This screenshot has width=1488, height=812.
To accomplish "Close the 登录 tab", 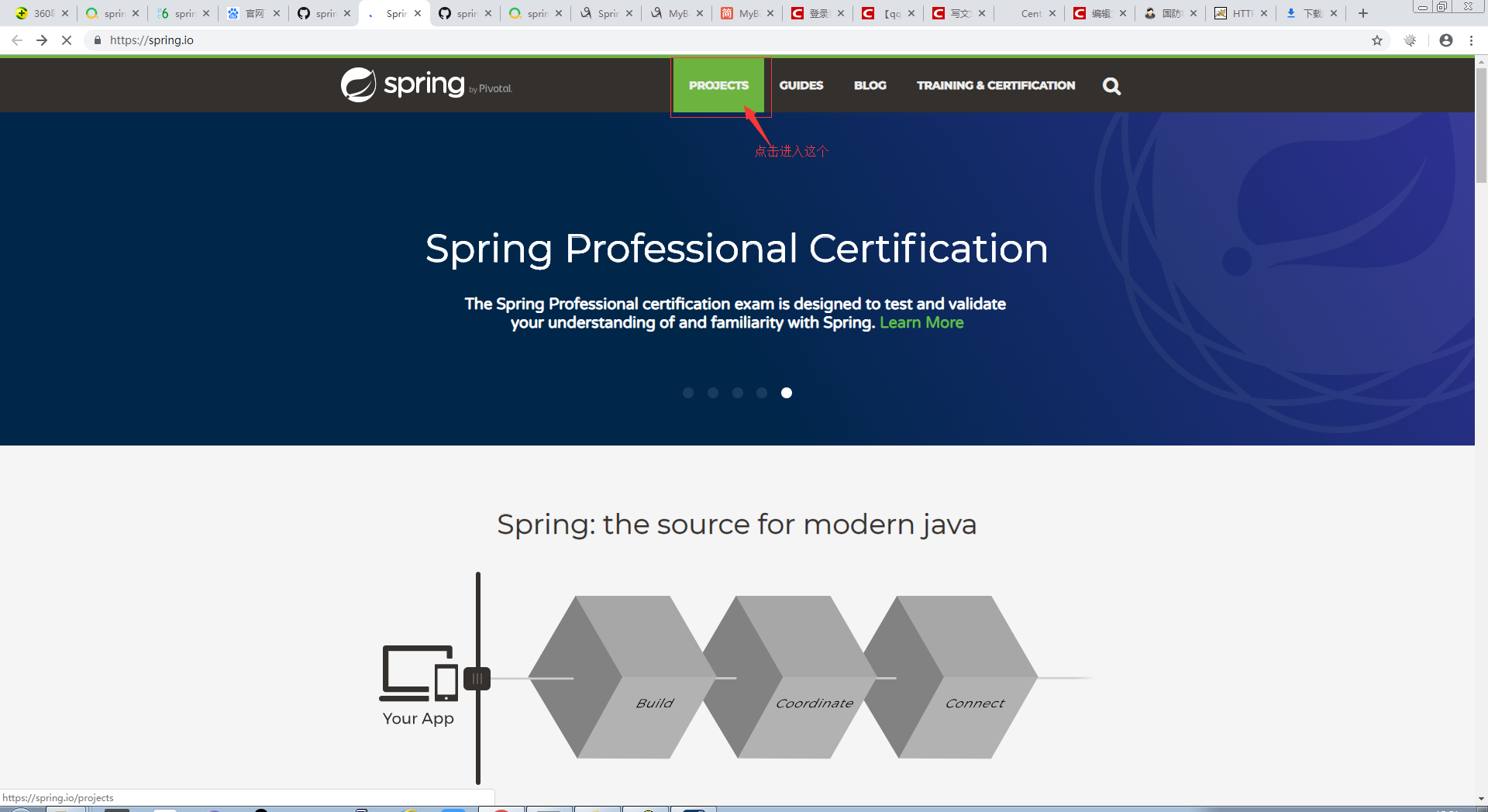I will coord(841,13).
